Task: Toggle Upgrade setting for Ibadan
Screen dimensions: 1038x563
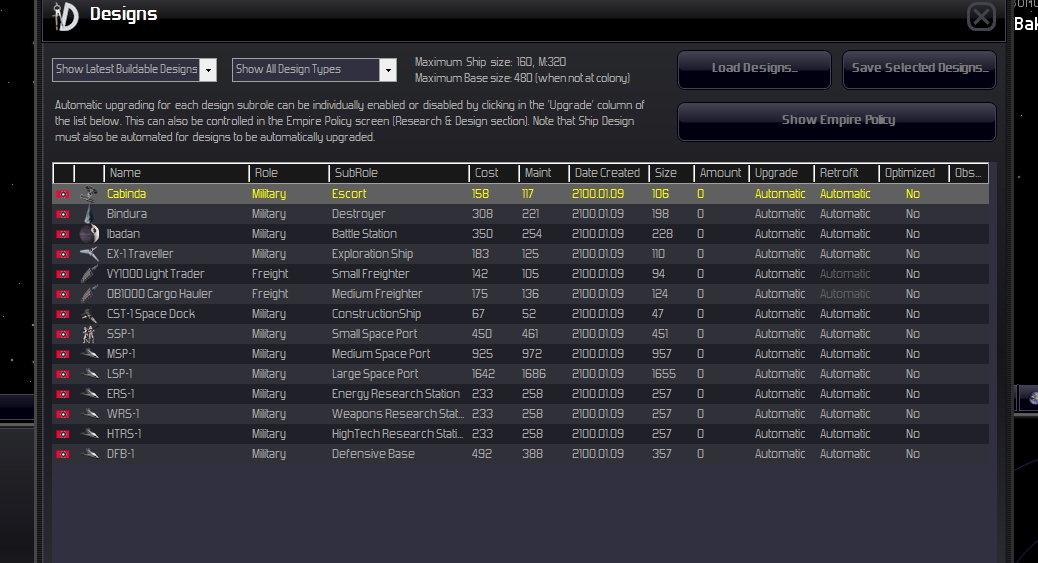Action: click(780, 234)
